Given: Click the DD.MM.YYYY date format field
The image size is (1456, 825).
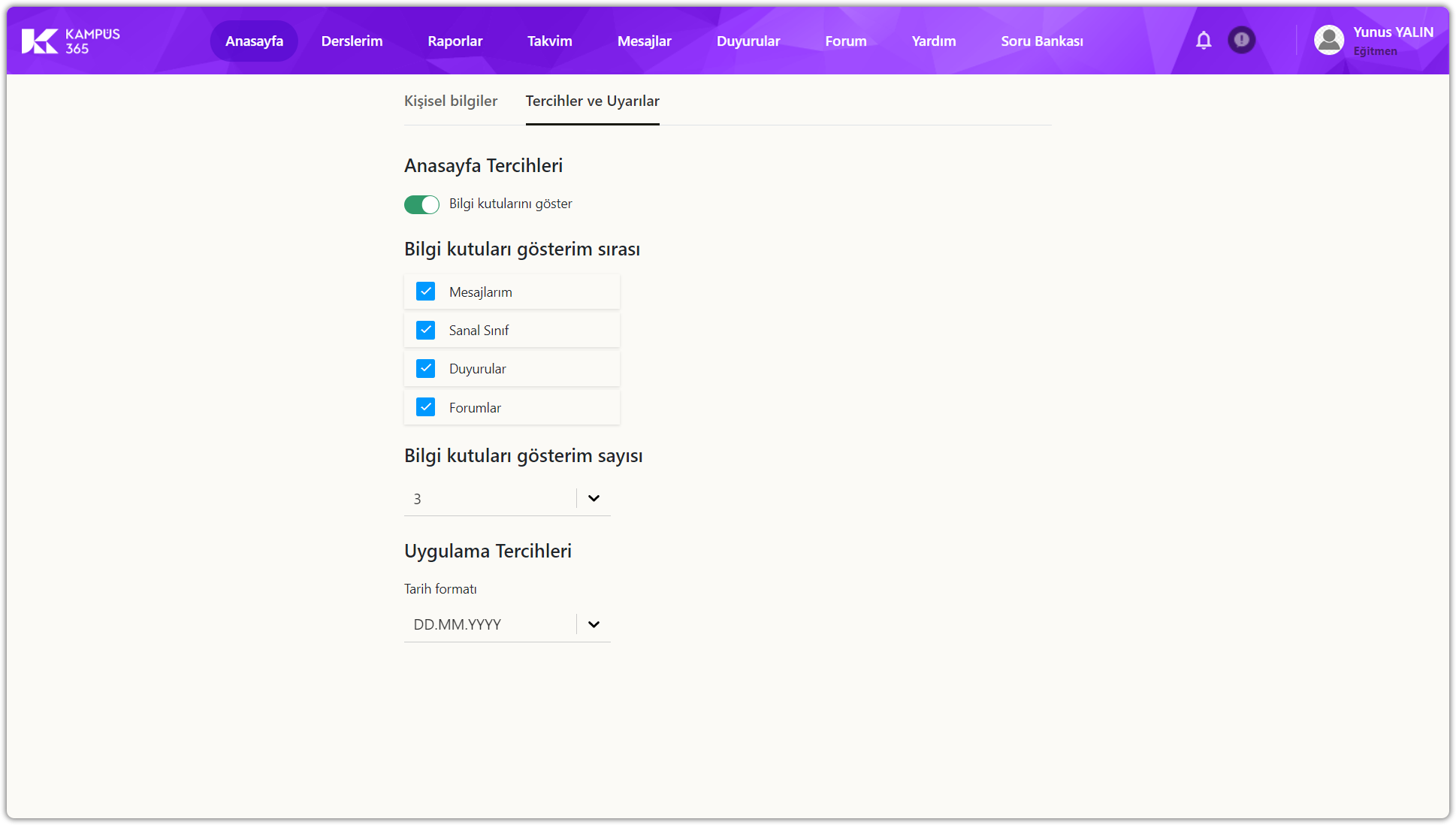Looking at the screenshot, I should (x=488, y=624).
